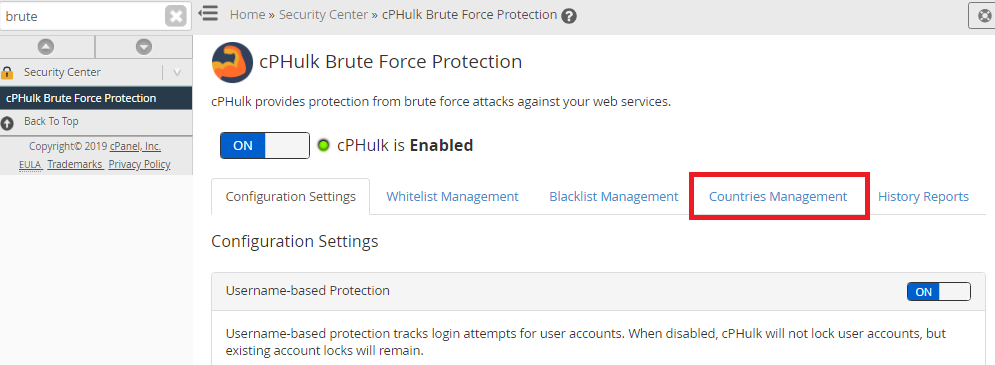This screenshot has height=365, width=995.
Task: Open the Countries Management tab
Action: pos(778,197)
